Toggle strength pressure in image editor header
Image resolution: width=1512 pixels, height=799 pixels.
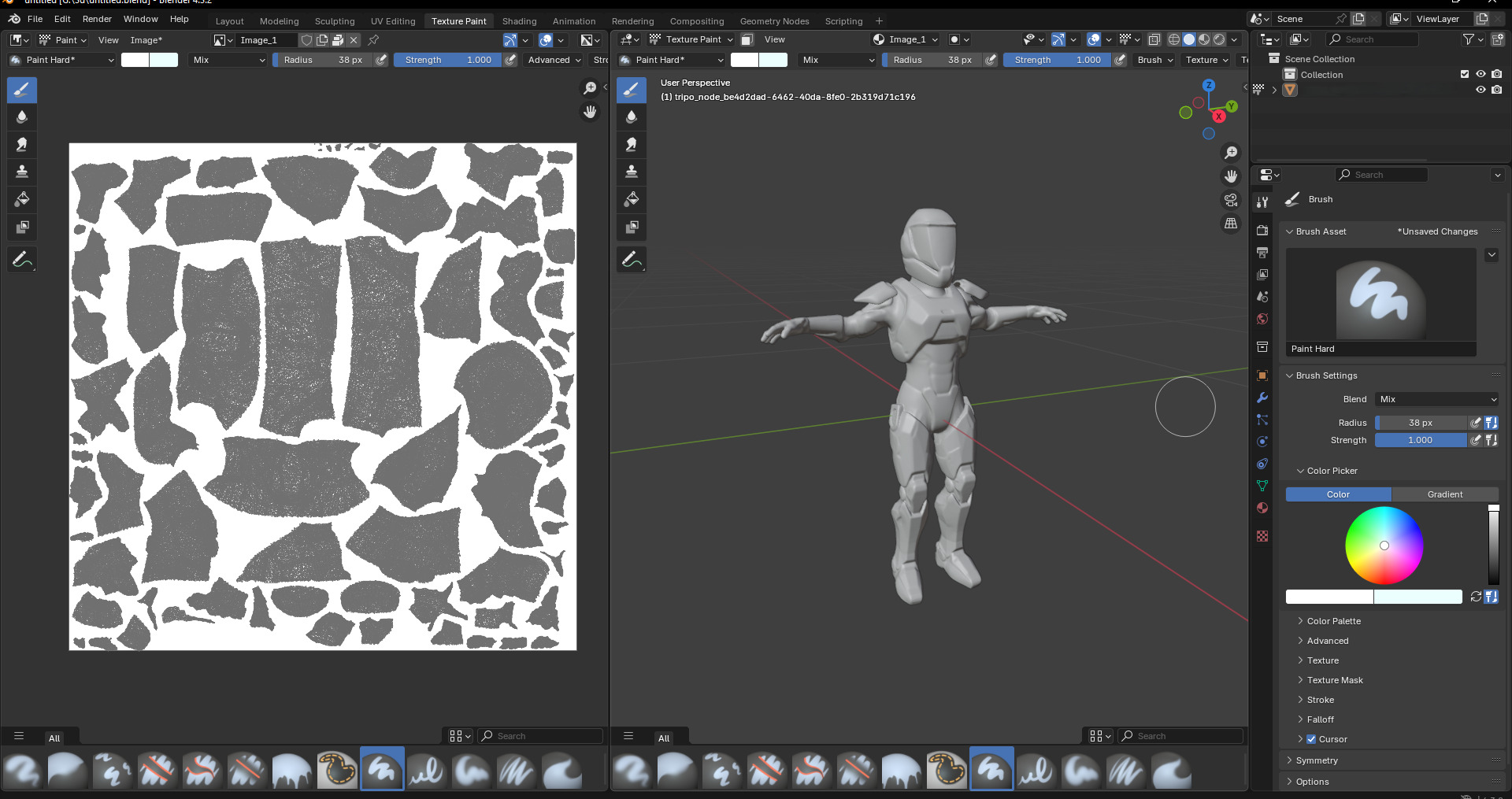[x=510, y=60]
